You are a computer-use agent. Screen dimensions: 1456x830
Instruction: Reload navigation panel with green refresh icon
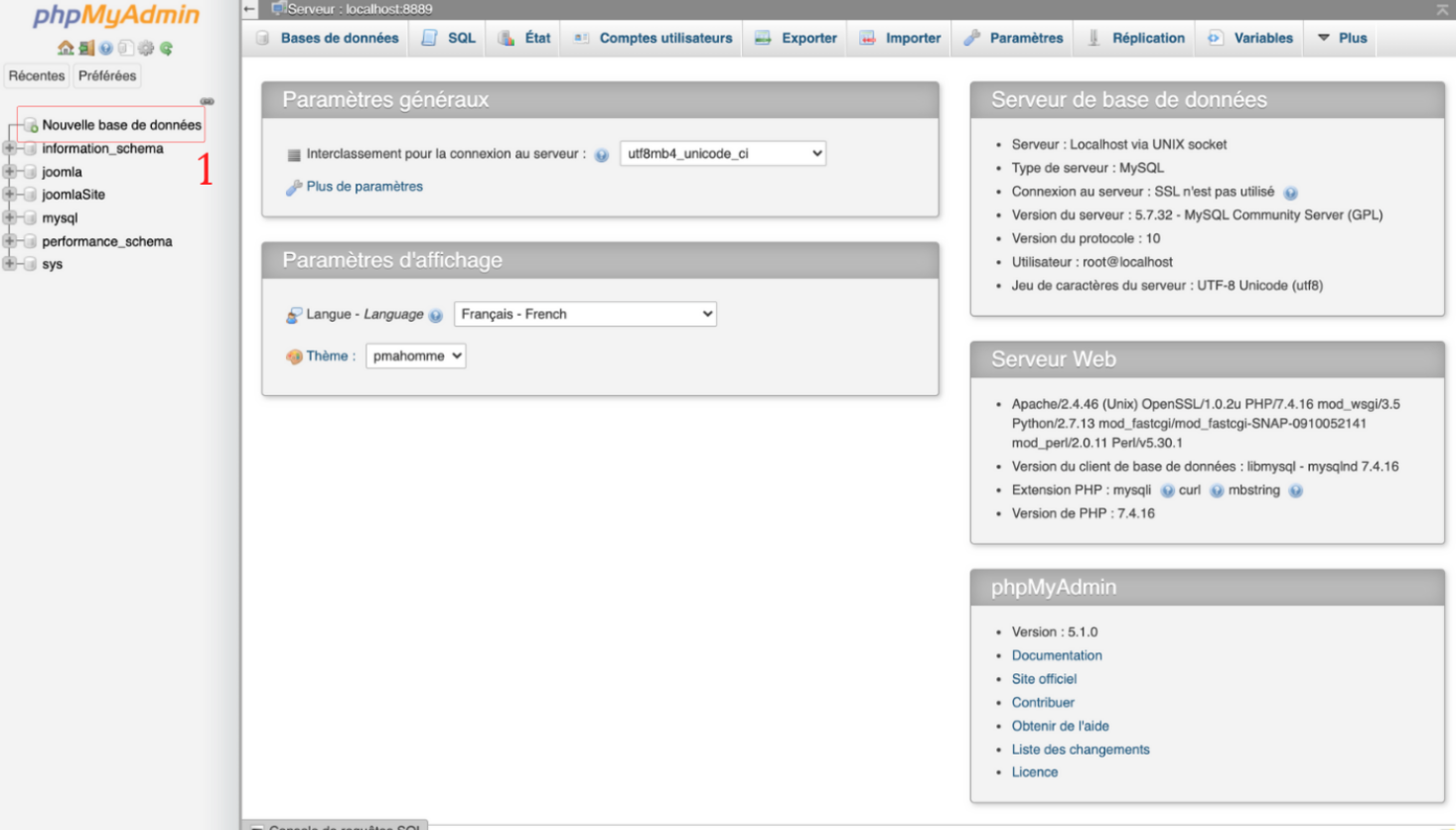pyautogui.click(x=166, y=48)
